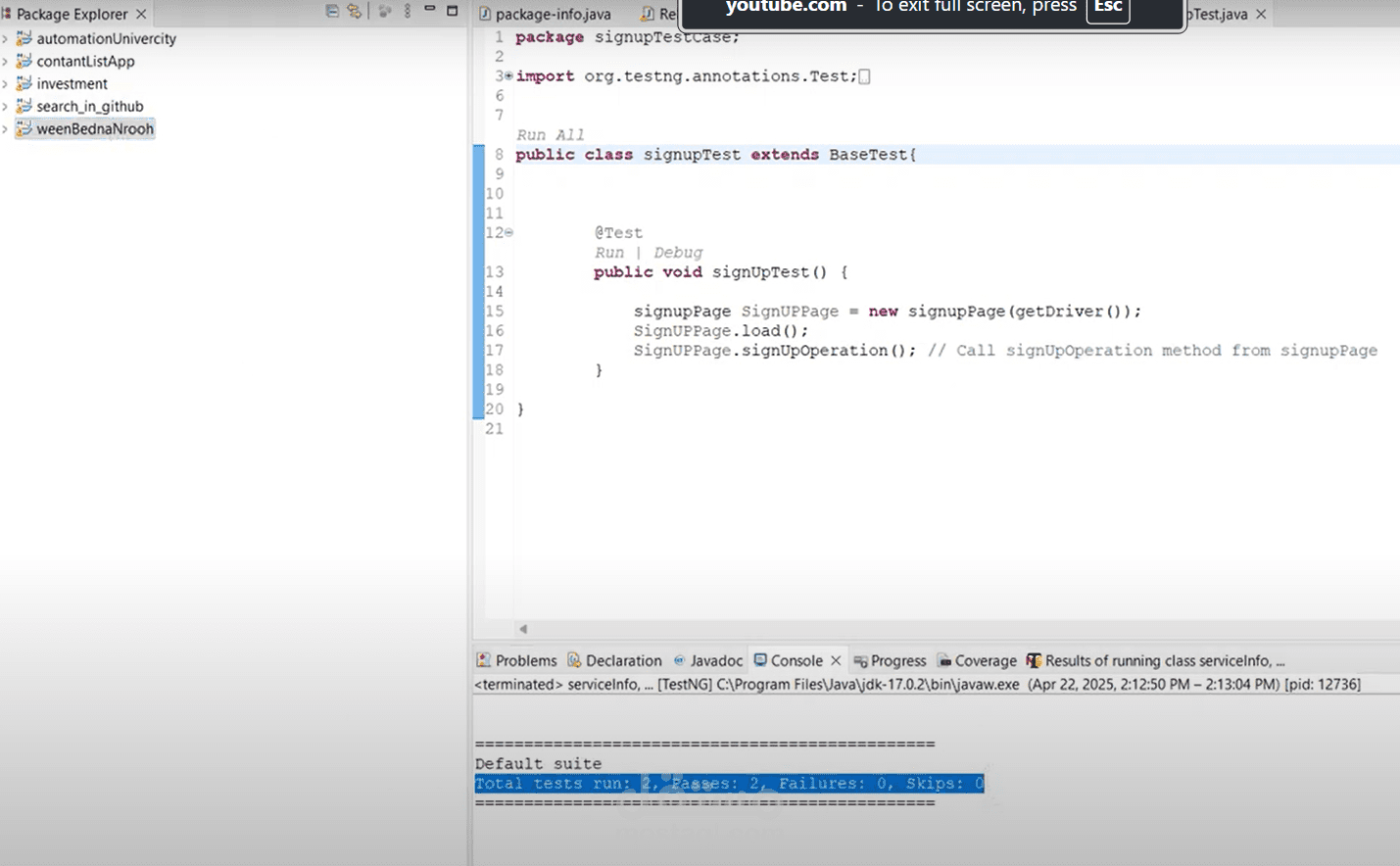Open the Javadoc tab
The height and width of the screenshot is (866, 1400).
point(707,661)
